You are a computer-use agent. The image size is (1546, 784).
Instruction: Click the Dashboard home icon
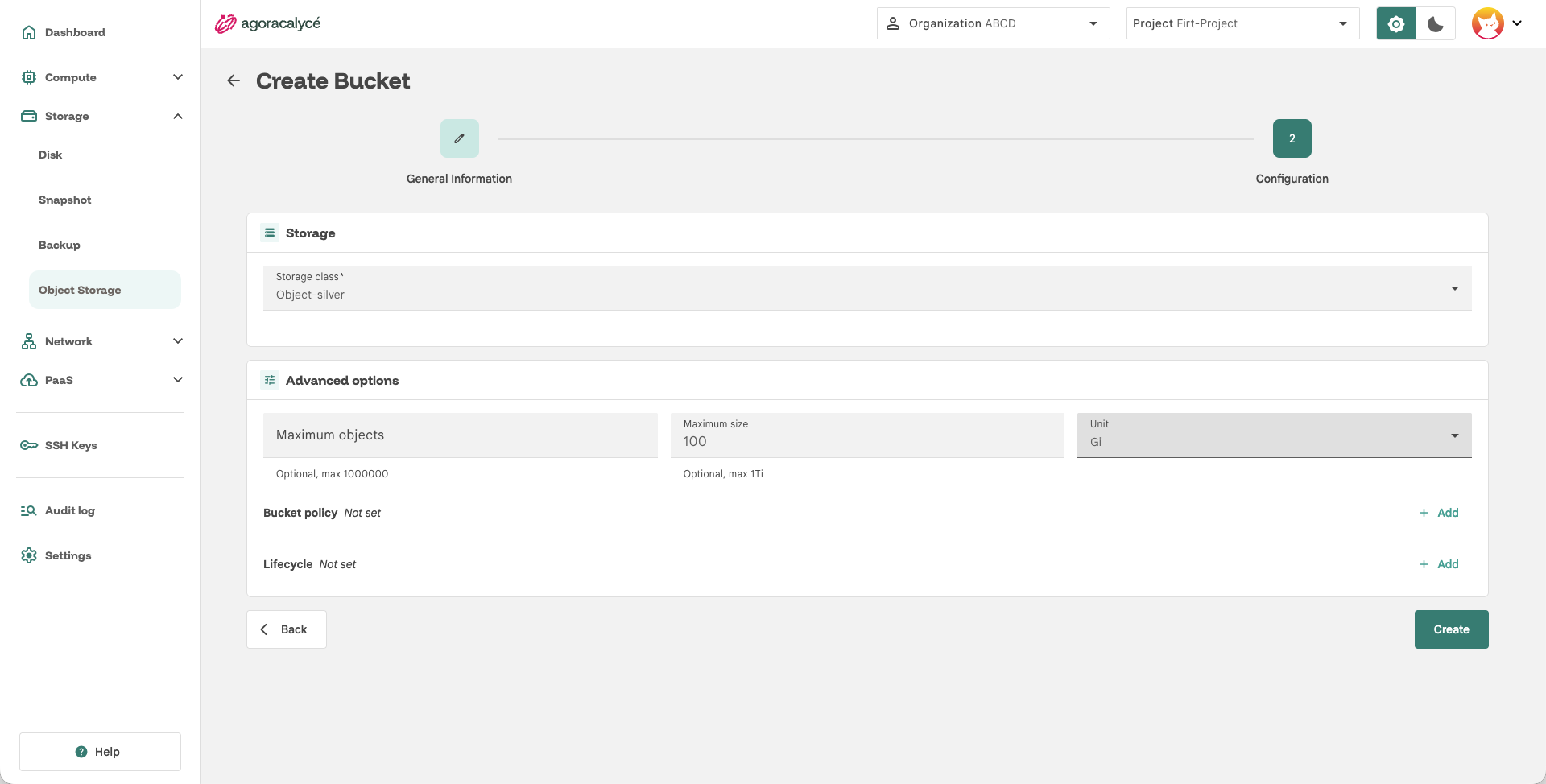pyautogui.click(x=29, y=32)
